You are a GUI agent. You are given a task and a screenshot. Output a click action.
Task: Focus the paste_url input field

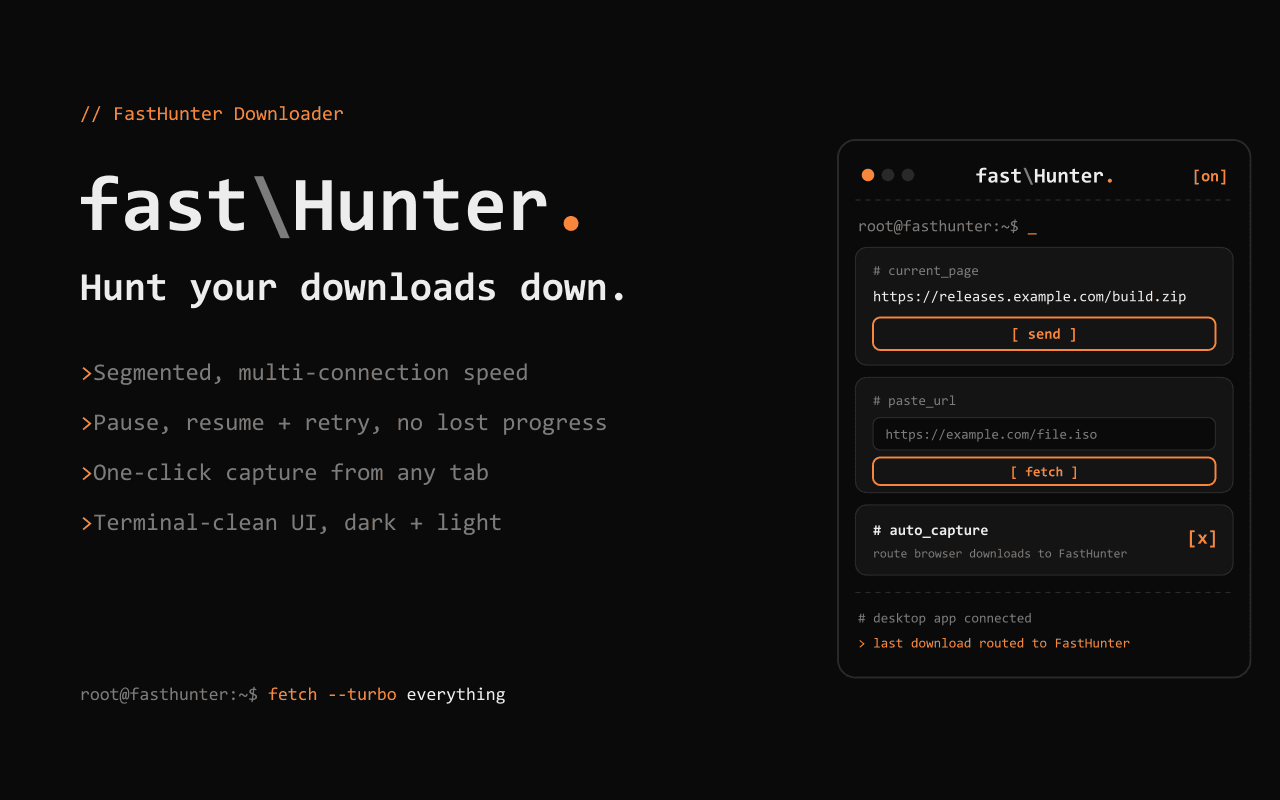tap(1044, 434)
